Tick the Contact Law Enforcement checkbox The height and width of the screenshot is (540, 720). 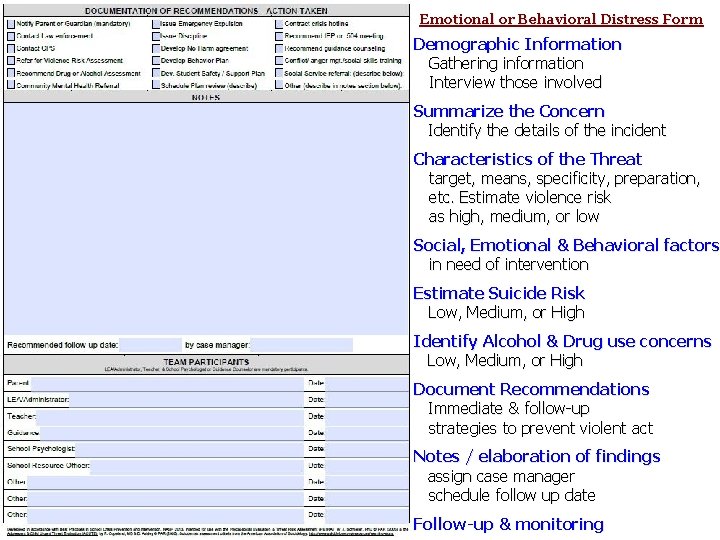point(11,36)
